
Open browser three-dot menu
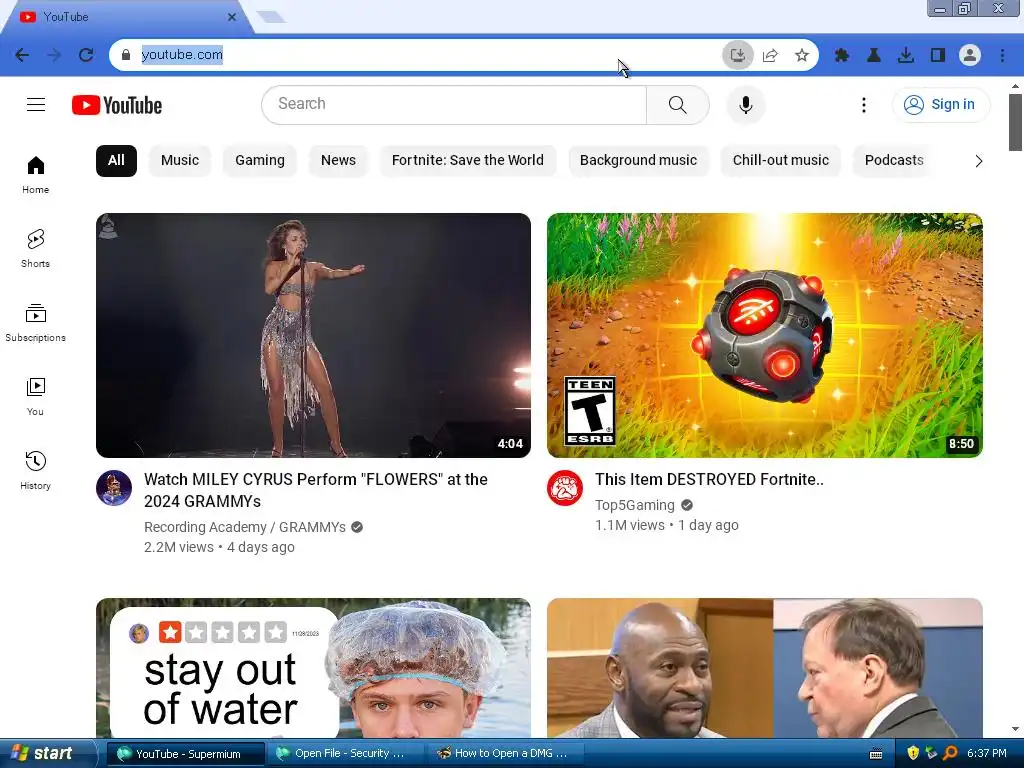tap(1002, 55)
